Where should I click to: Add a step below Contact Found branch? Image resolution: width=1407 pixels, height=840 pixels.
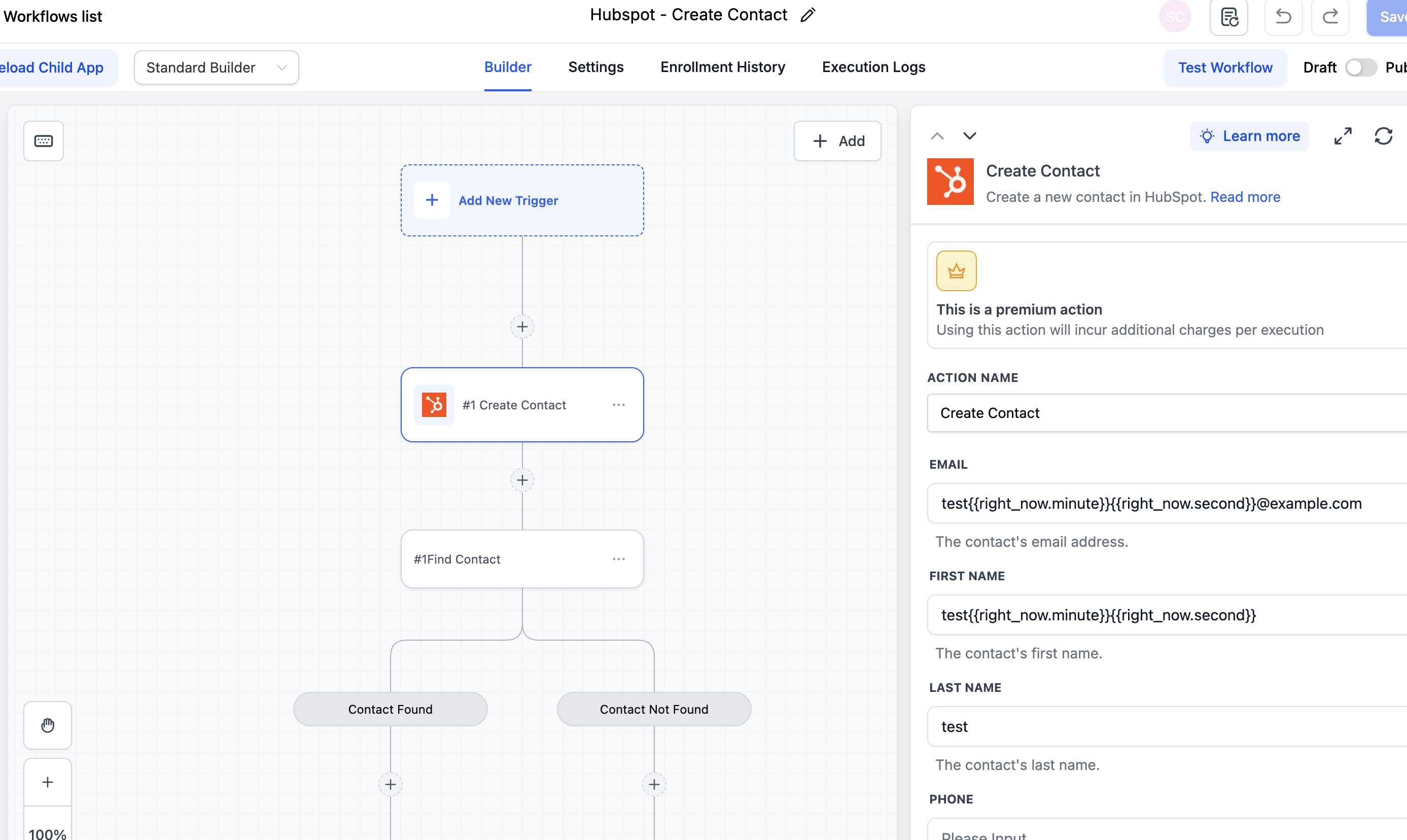tap(390, 784)
